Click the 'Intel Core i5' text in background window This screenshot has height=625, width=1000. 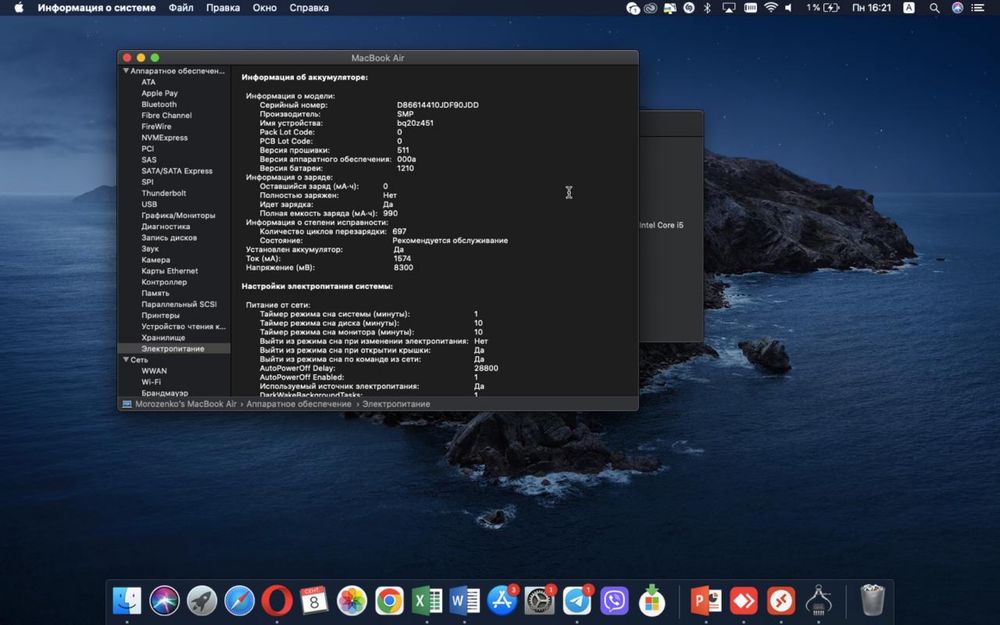click(661, 225)
